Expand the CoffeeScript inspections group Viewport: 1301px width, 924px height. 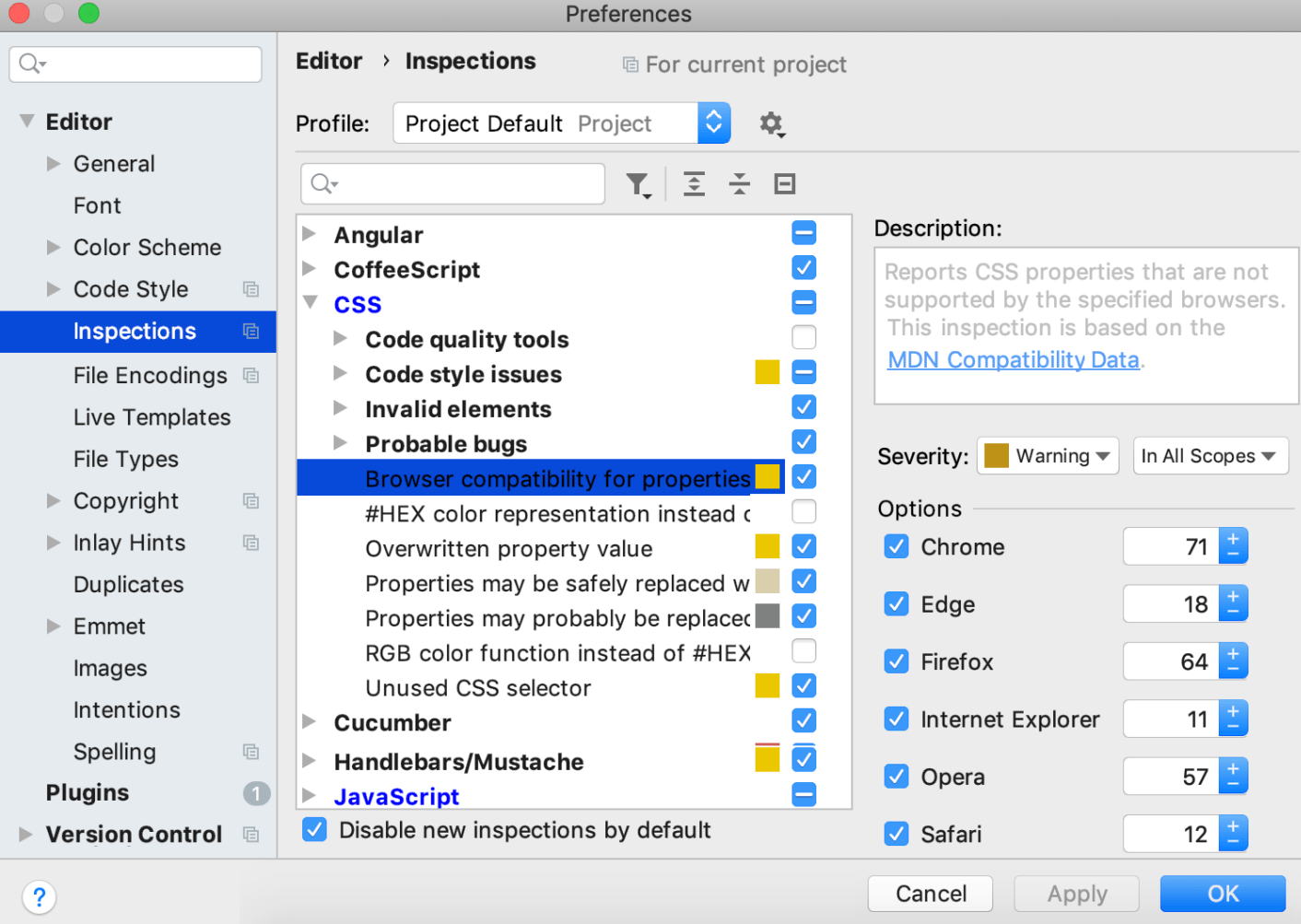310,269
